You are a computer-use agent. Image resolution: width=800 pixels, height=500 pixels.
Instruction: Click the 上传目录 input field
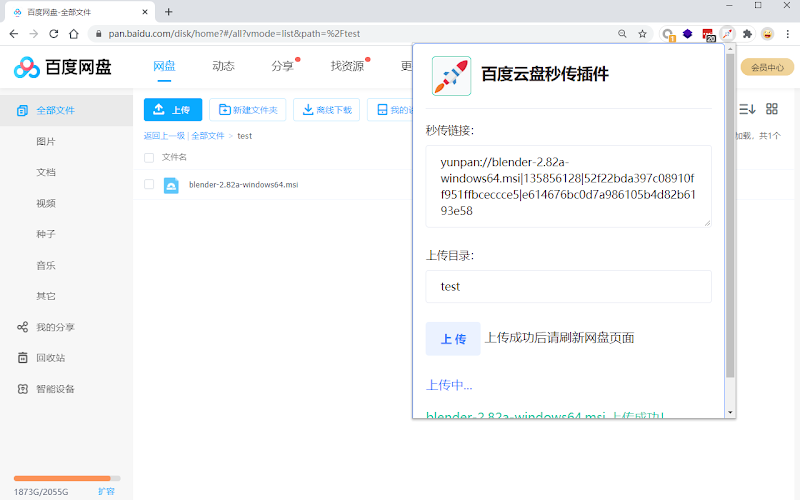point(568,287)
